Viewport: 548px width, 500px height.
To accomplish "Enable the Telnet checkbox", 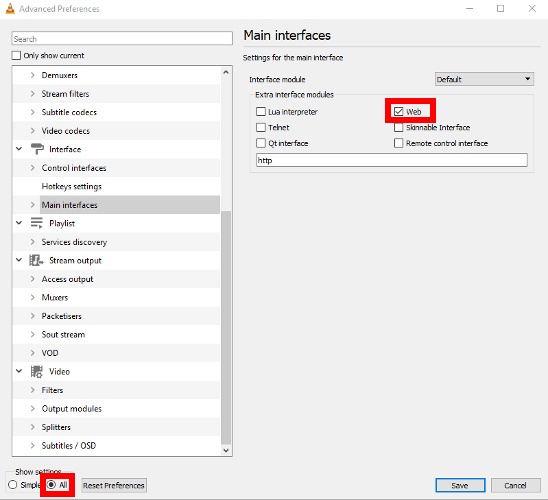I will [x=261, y=128].
